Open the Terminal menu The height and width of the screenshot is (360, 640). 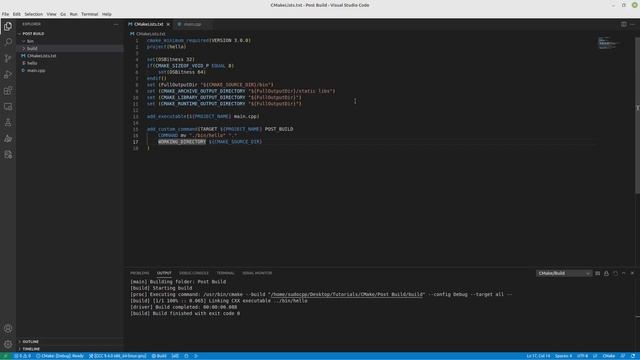point(89,14)
